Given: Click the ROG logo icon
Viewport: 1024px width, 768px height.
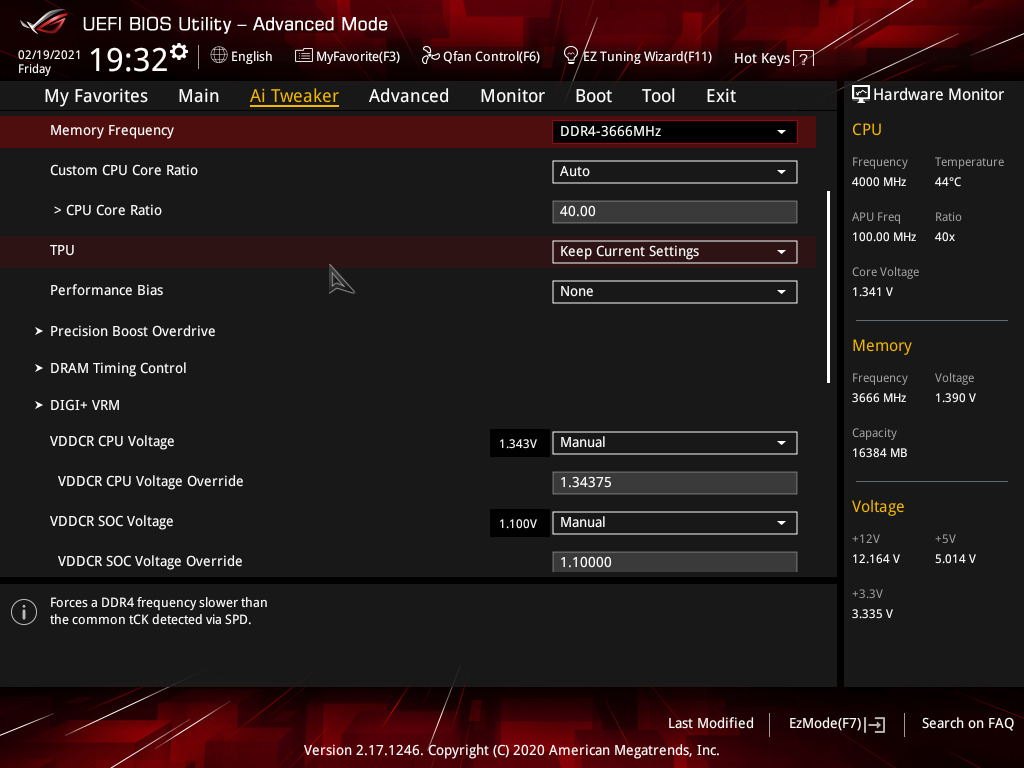Looking at the screenshot, I should point(43,23).
